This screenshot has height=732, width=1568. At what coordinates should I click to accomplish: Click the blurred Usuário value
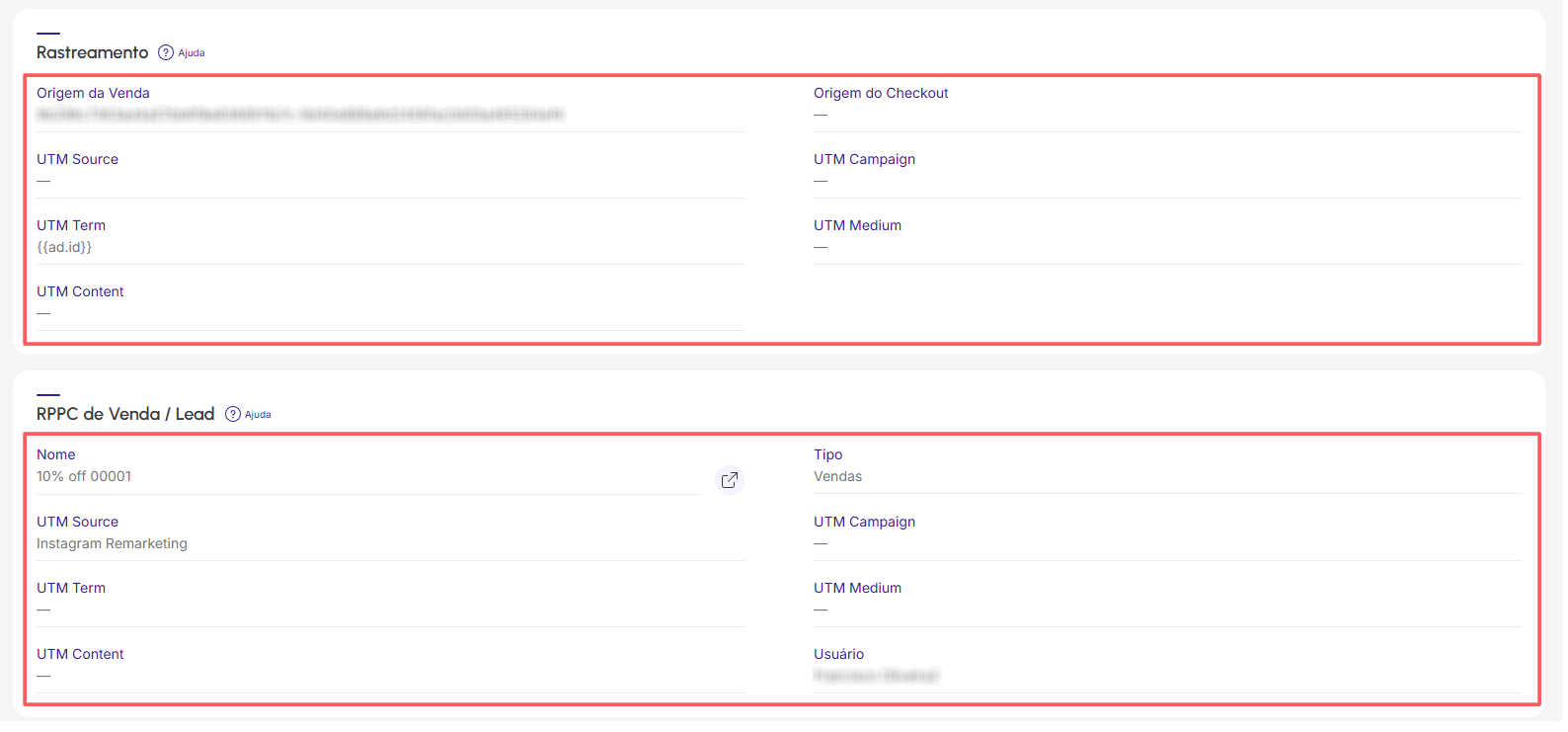tap(876, 676)
